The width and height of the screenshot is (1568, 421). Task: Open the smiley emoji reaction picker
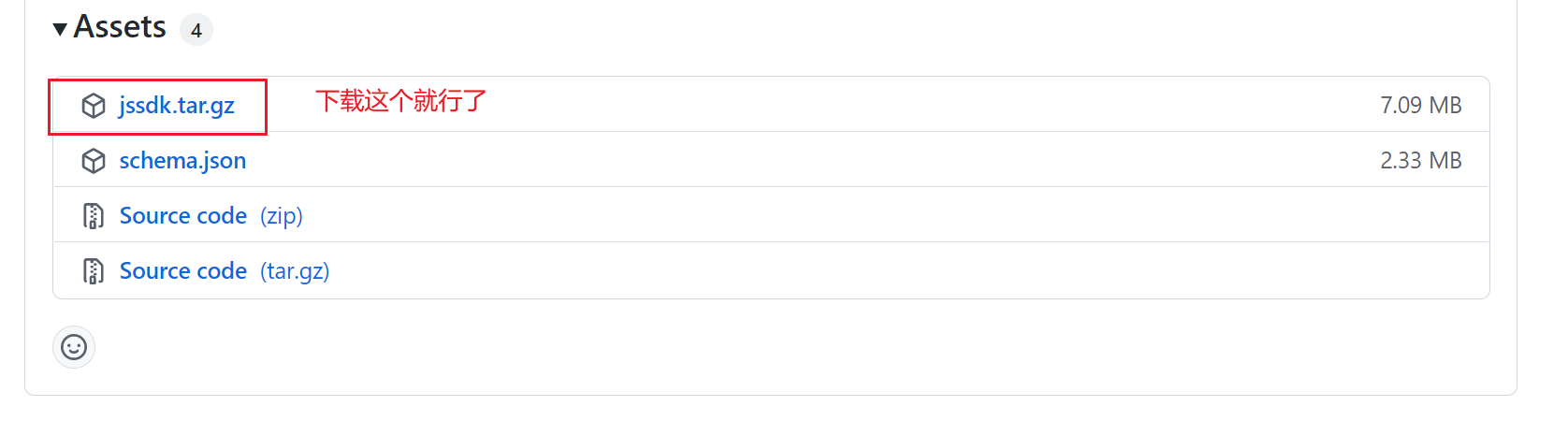74,347
